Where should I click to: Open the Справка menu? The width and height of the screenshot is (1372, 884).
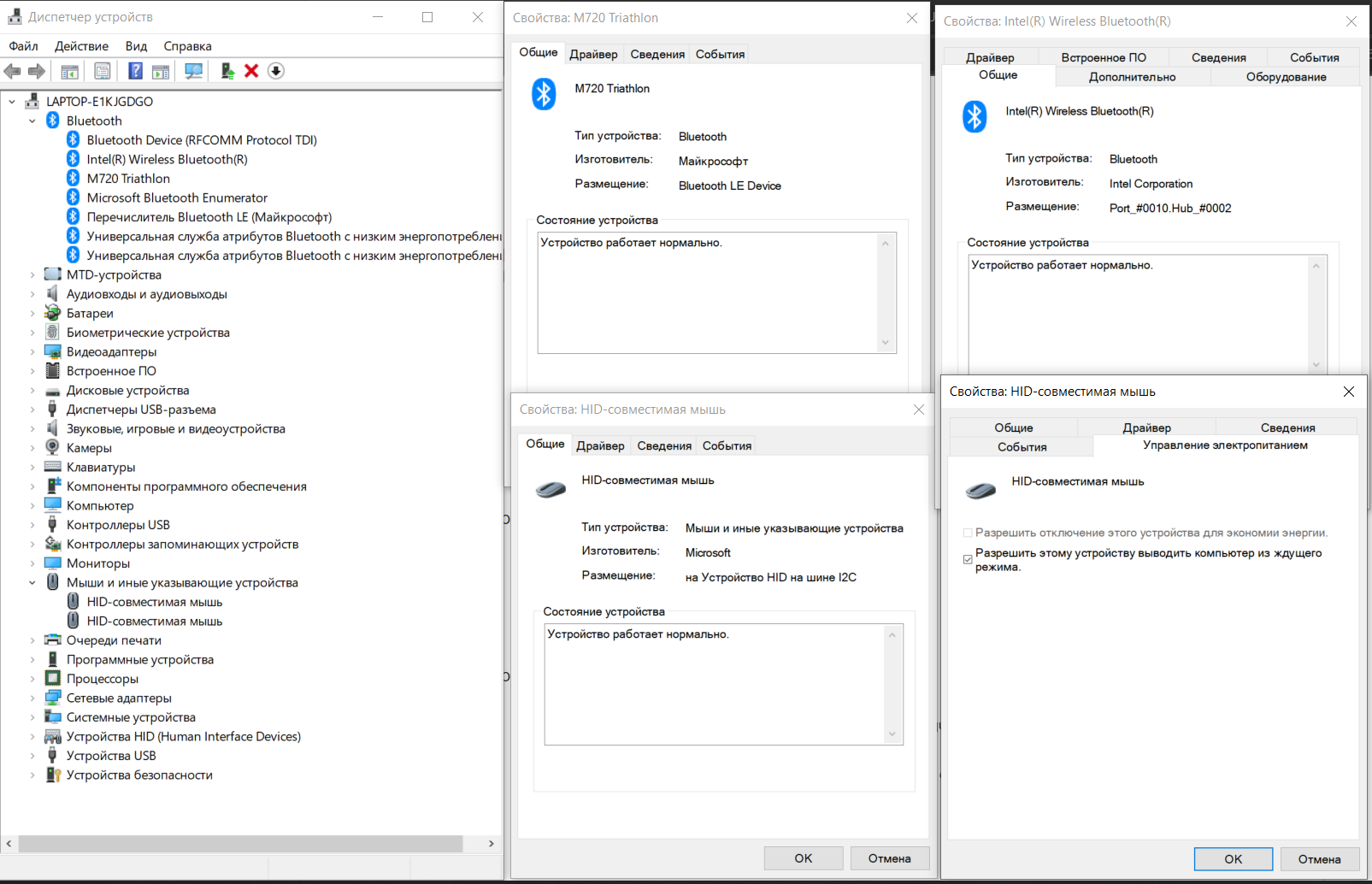click(x=187, y=46)
